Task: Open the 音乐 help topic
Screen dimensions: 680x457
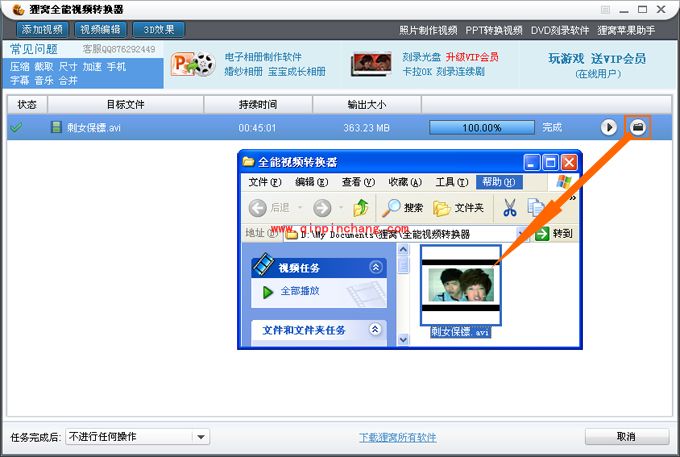Action: pyautogui.click(x=44, y=80)
